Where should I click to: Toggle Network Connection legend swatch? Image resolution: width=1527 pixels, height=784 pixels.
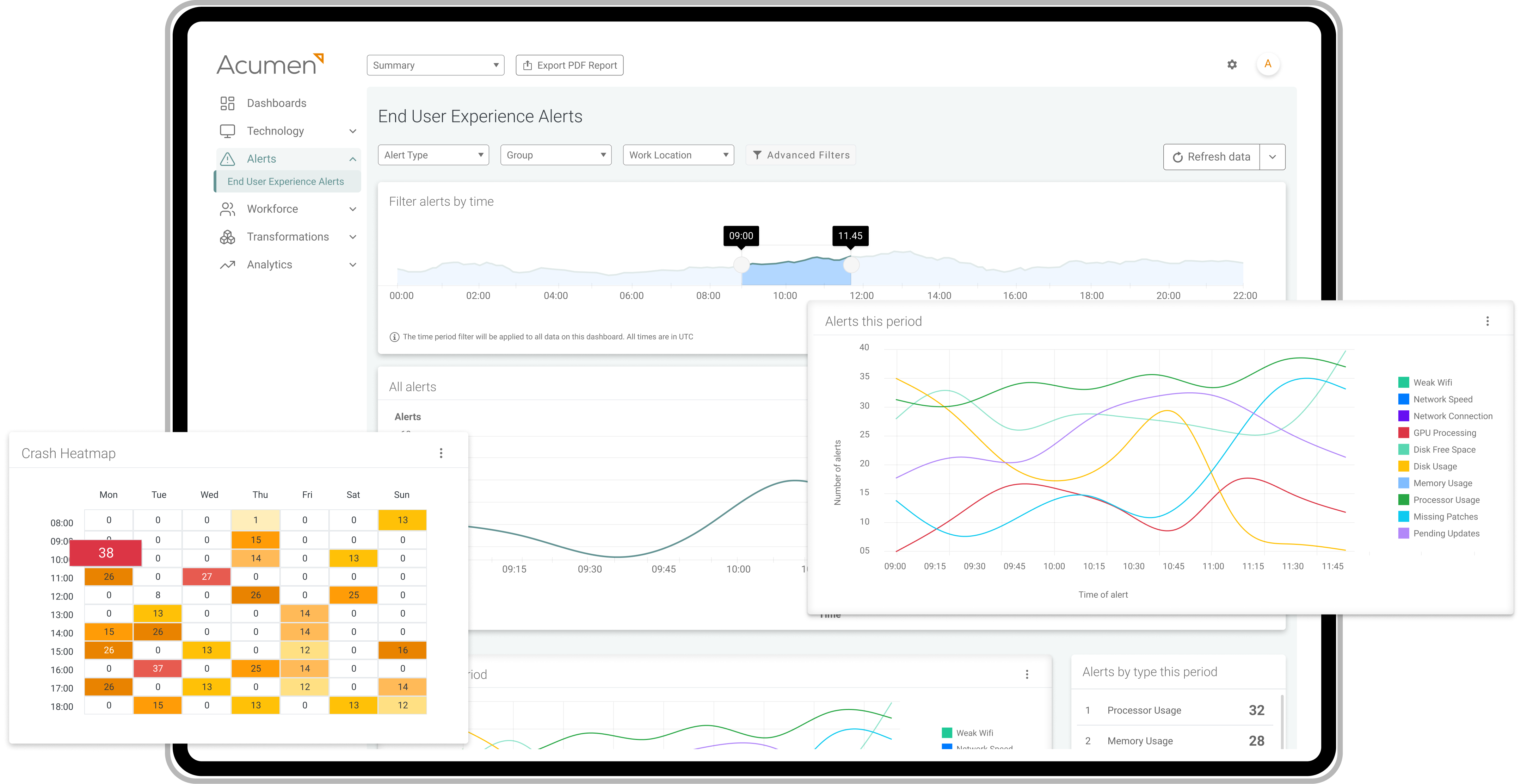click(1403, 416)
